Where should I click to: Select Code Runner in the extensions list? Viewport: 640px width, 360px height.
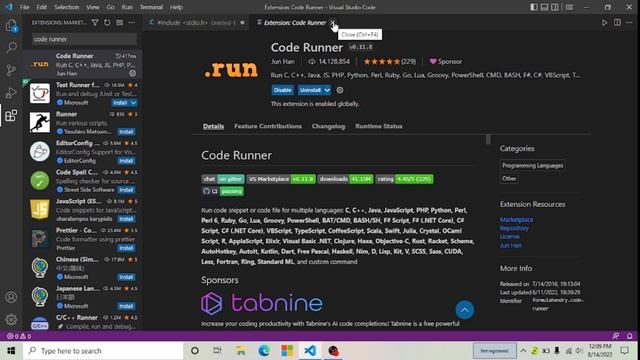(x=82, y=64)
